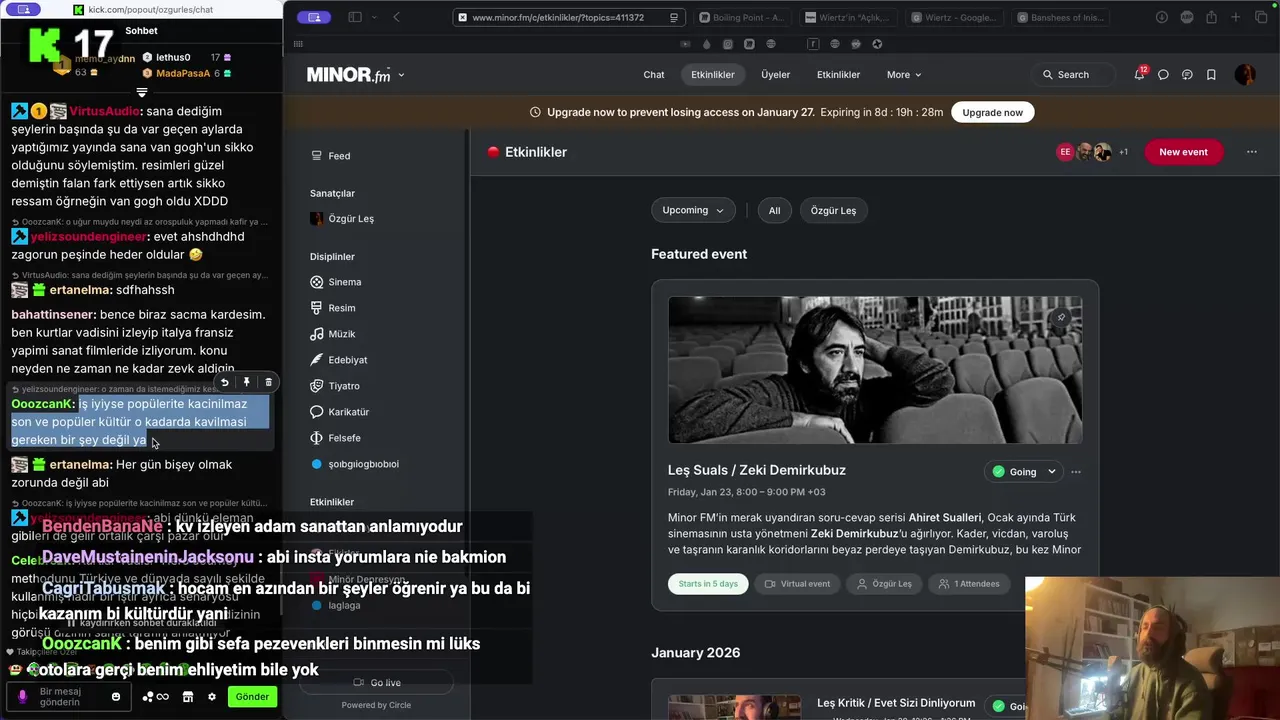The width and height of the screenshot is (1280, 720).
Task: Switch to the Chat tab
Action: [x=654, y=75]
